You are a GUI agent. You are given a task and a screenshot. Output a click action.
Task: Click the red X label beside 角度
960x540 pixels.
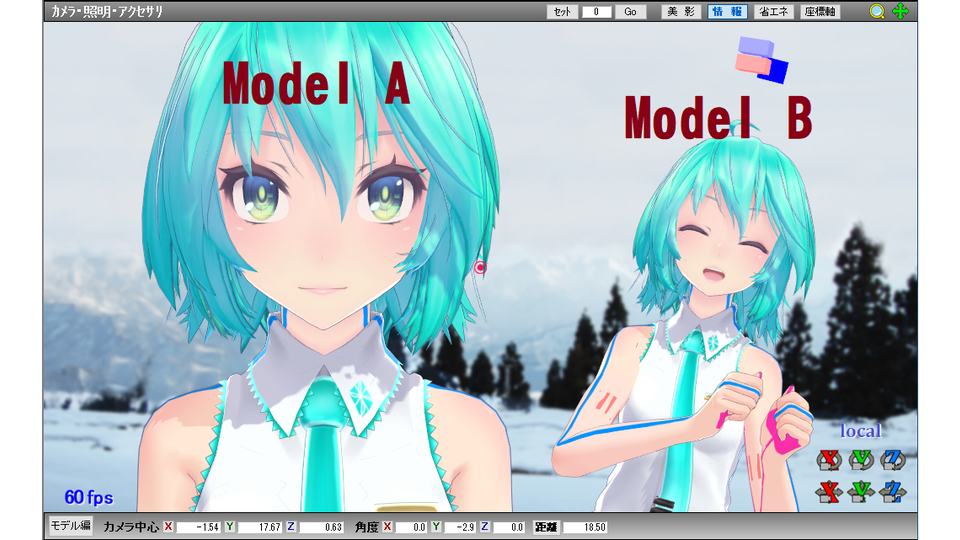click(x=387, y=527)
